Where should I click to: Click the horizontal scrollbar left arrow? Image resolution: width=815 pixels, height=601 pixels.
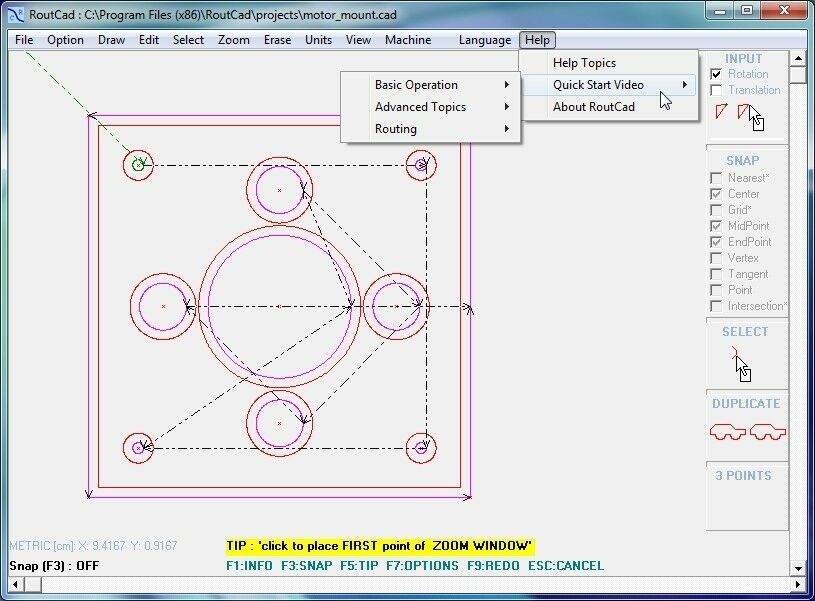coord(16,585)
